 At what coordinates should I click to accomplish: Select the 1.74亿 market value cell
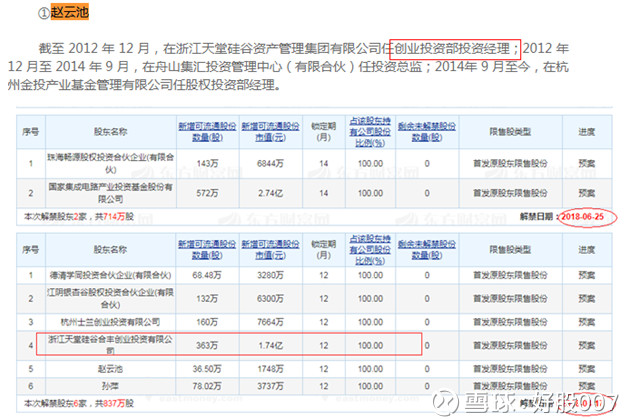point(270,345)
